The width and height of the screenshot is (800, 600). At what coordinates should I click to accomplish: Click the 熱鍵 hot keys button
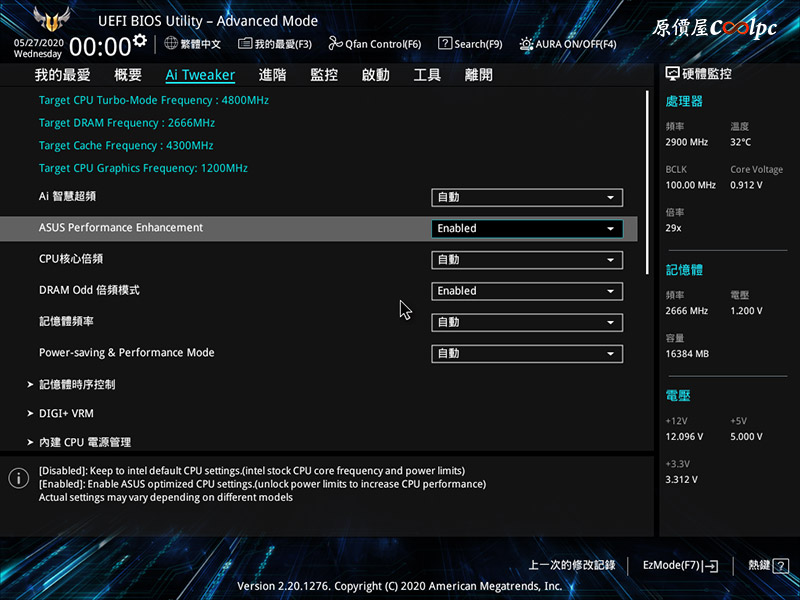pos(768,565)
